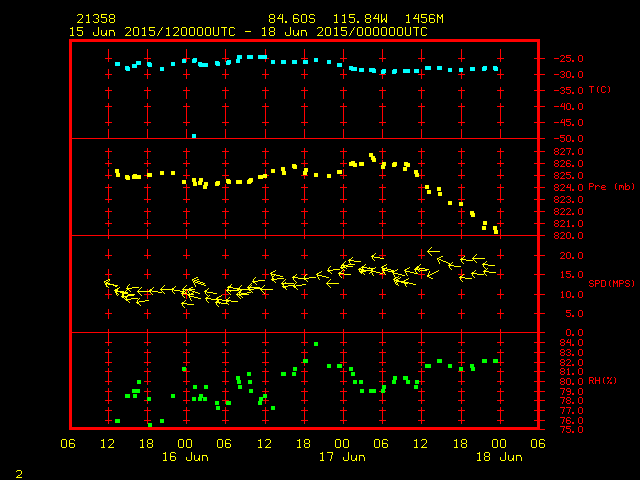640x480 pixels.
Task: Click the highest green humidity point near 84
Action: point(316,344)
